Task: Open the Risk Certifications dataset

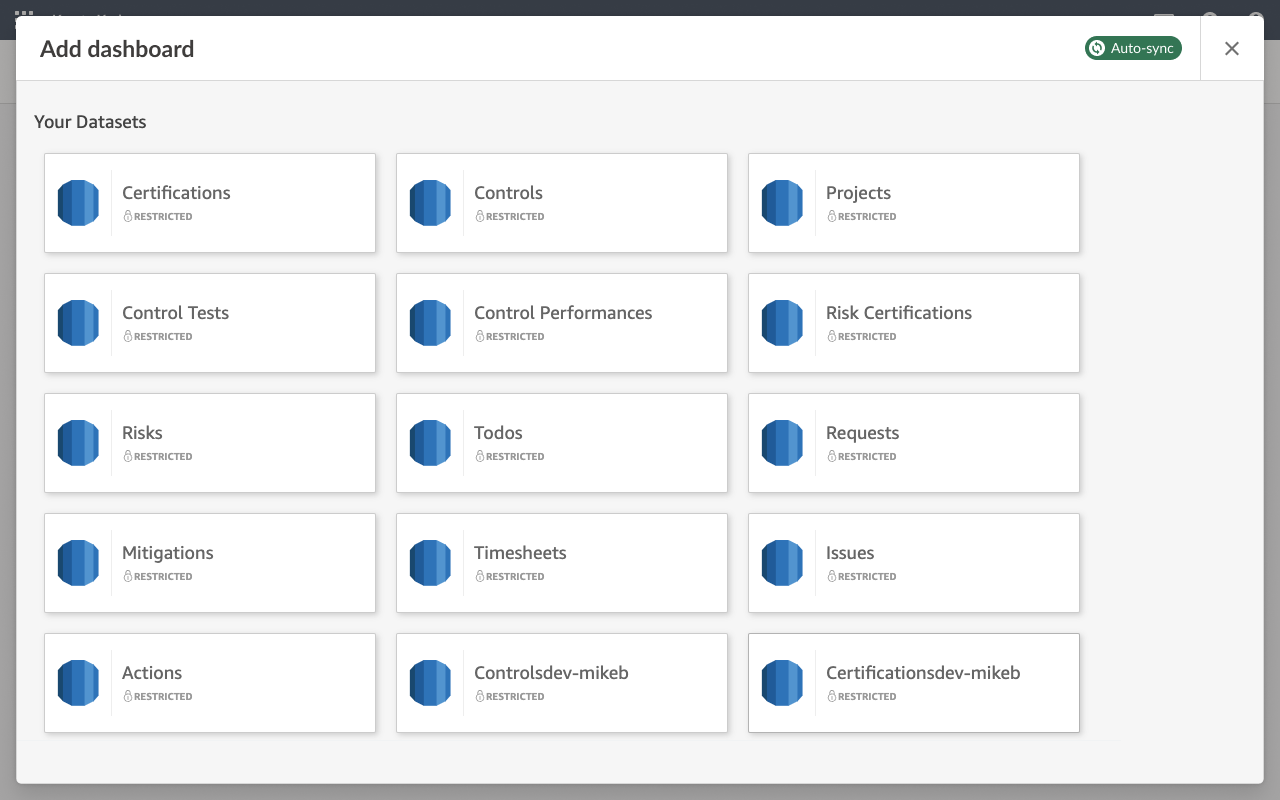Action: tap(914, 323)
